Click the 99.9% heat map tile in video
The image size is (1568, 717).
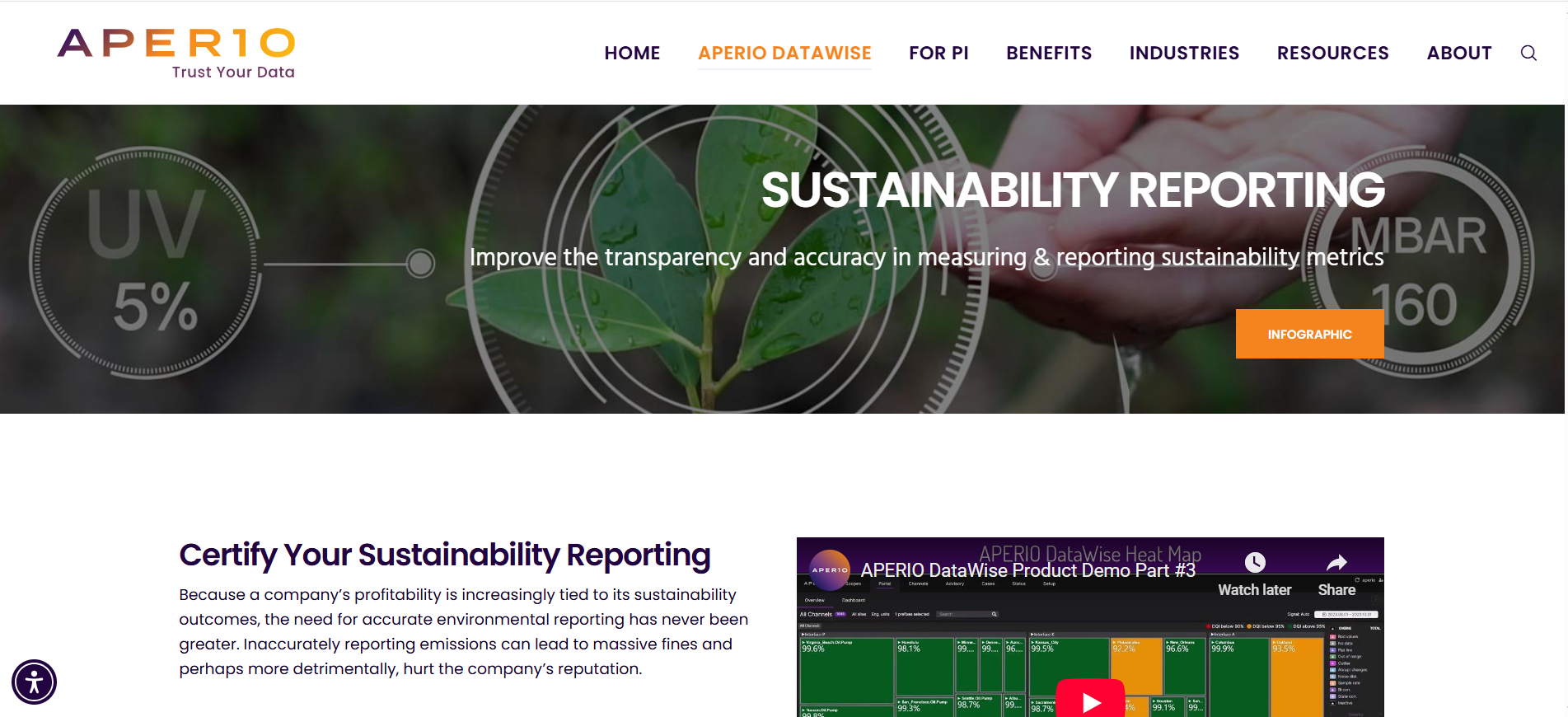click(1239, 677)
